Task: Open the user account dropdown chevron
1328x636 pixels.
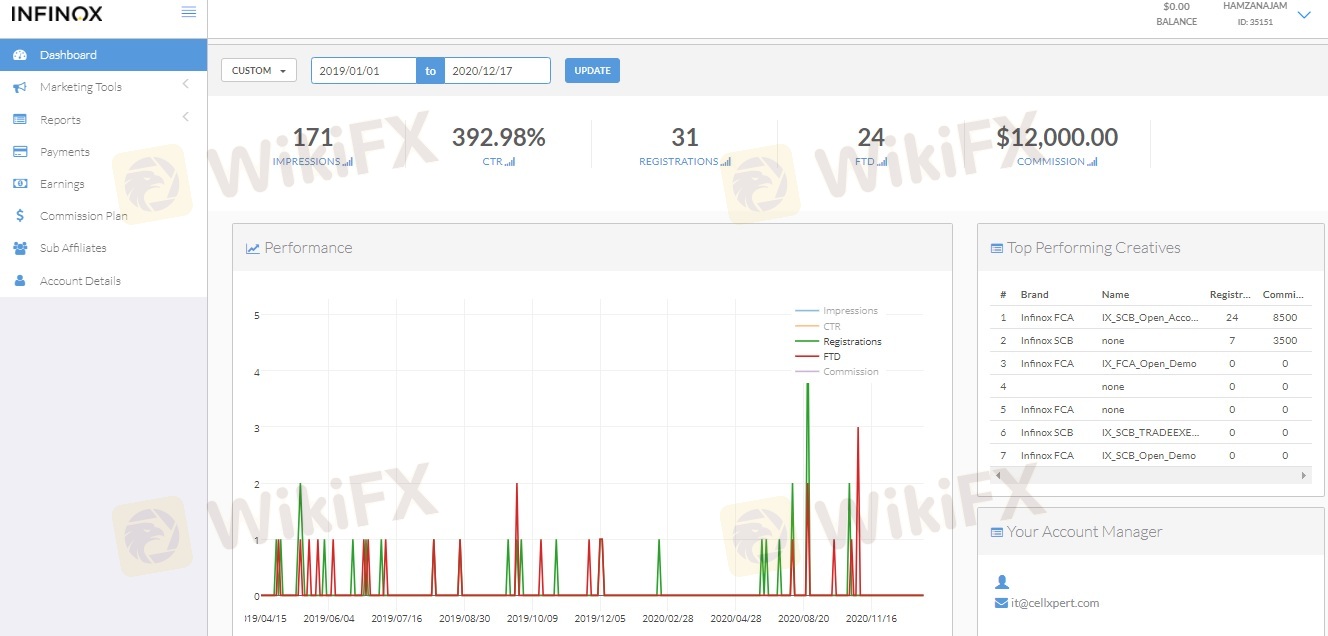Action: point(1304,15)
